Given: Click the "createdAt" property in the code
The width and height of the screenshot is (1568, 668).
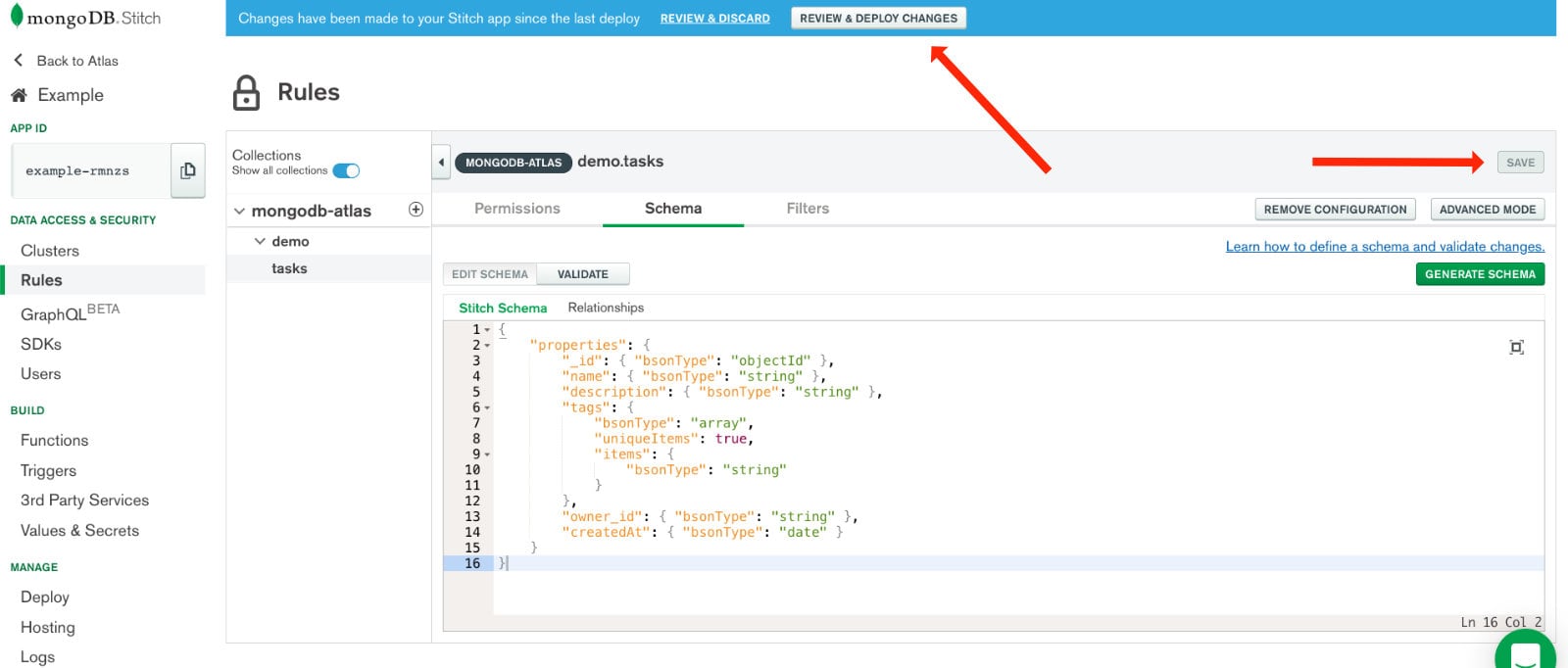Looking at the screenshot, I should click(x=606, y=533).
